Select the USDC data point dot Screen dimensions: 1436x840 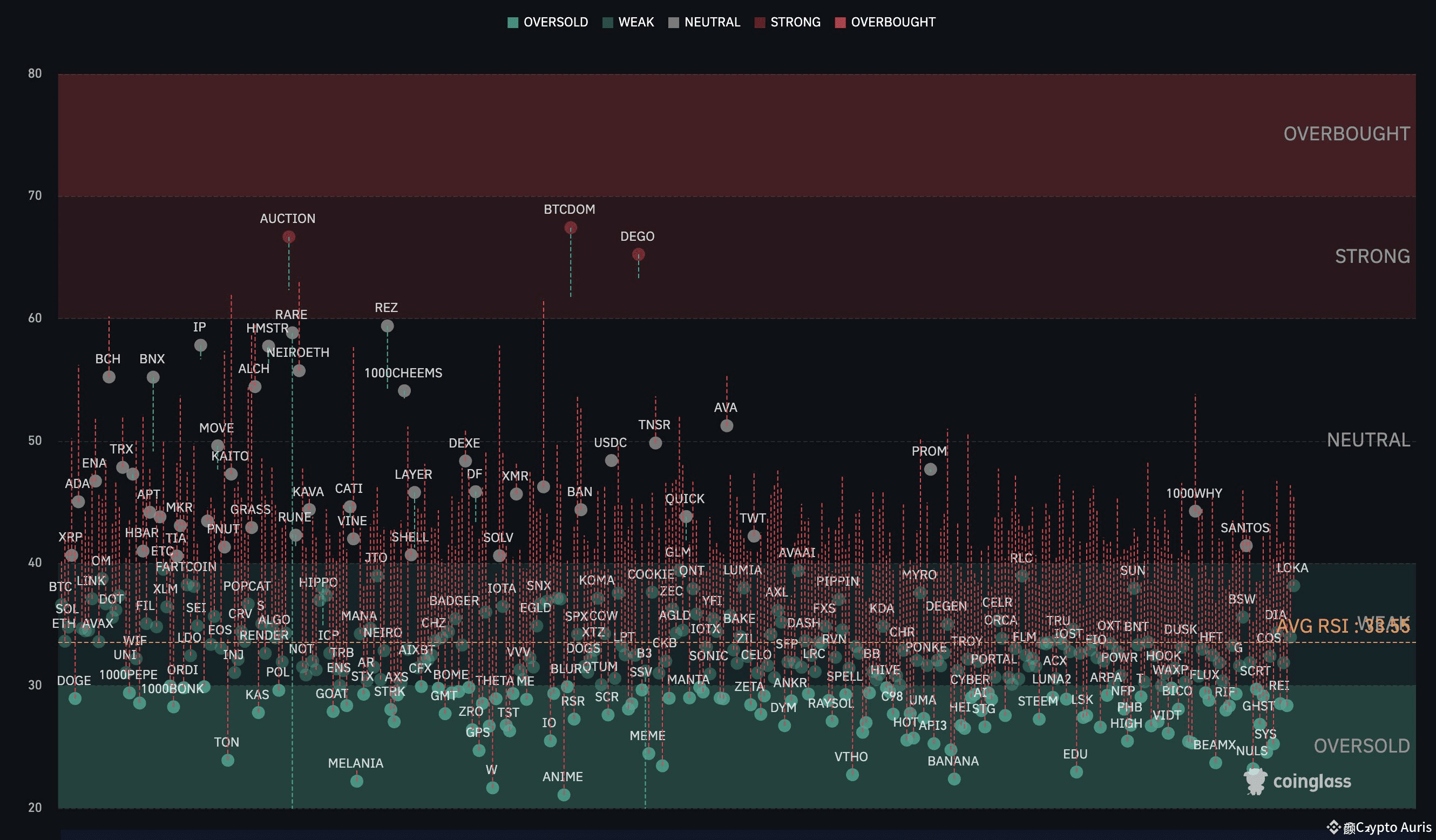tap(612, 460)
